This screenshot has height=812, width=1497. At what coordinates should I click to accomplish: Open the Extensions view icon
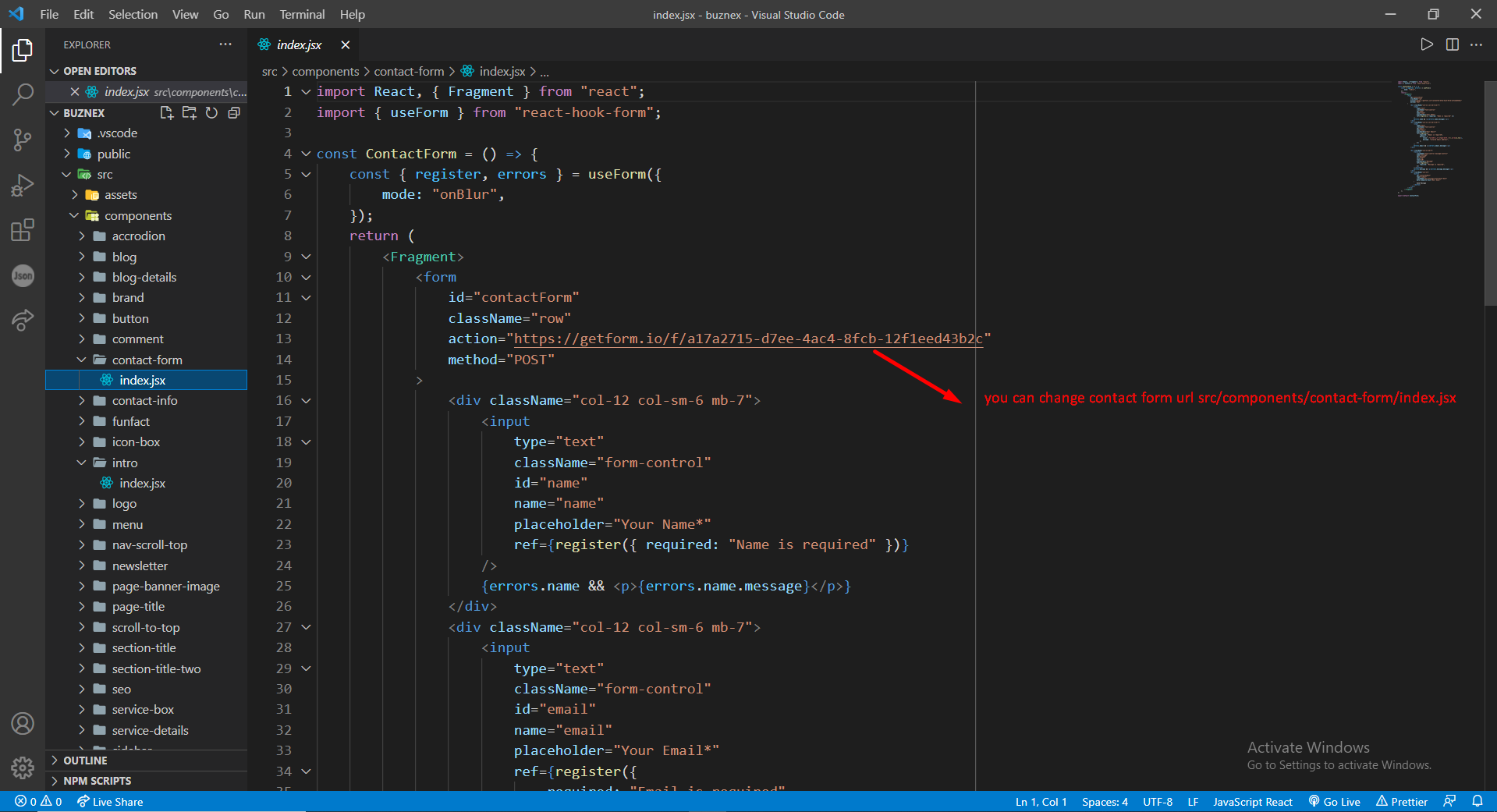tap(23, 230)
